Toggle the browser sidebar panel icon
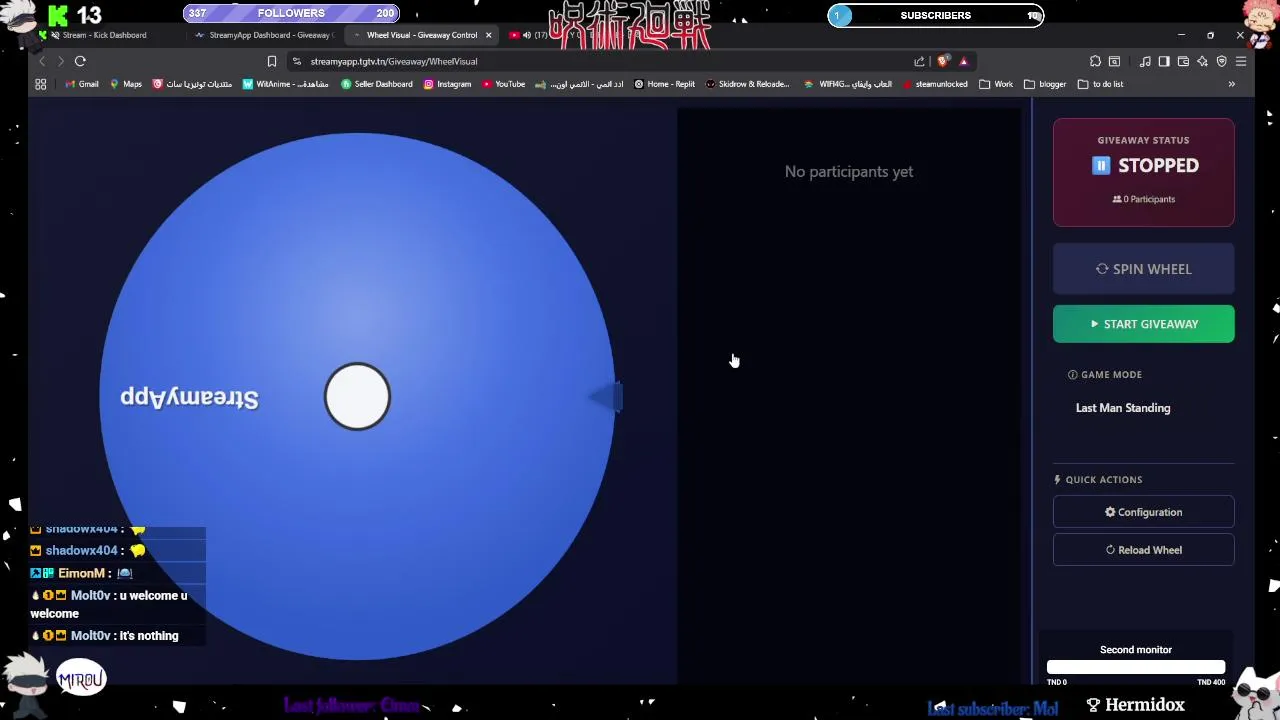This screenshot has height=720, width=1280. coord(1164,61)
